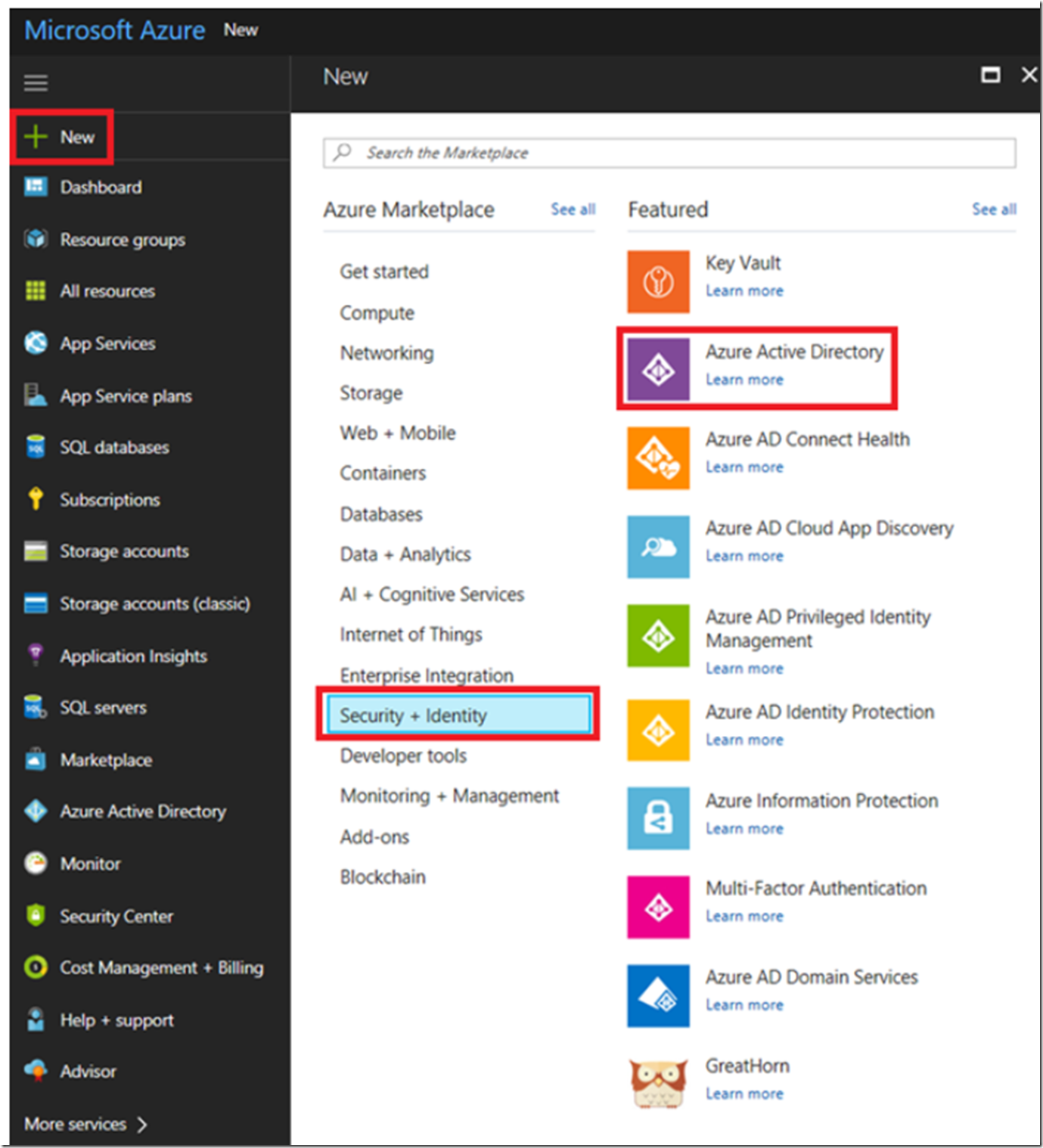Select Get started category
This screenshot has height=1148, width=1043.
tap(384, 271)
